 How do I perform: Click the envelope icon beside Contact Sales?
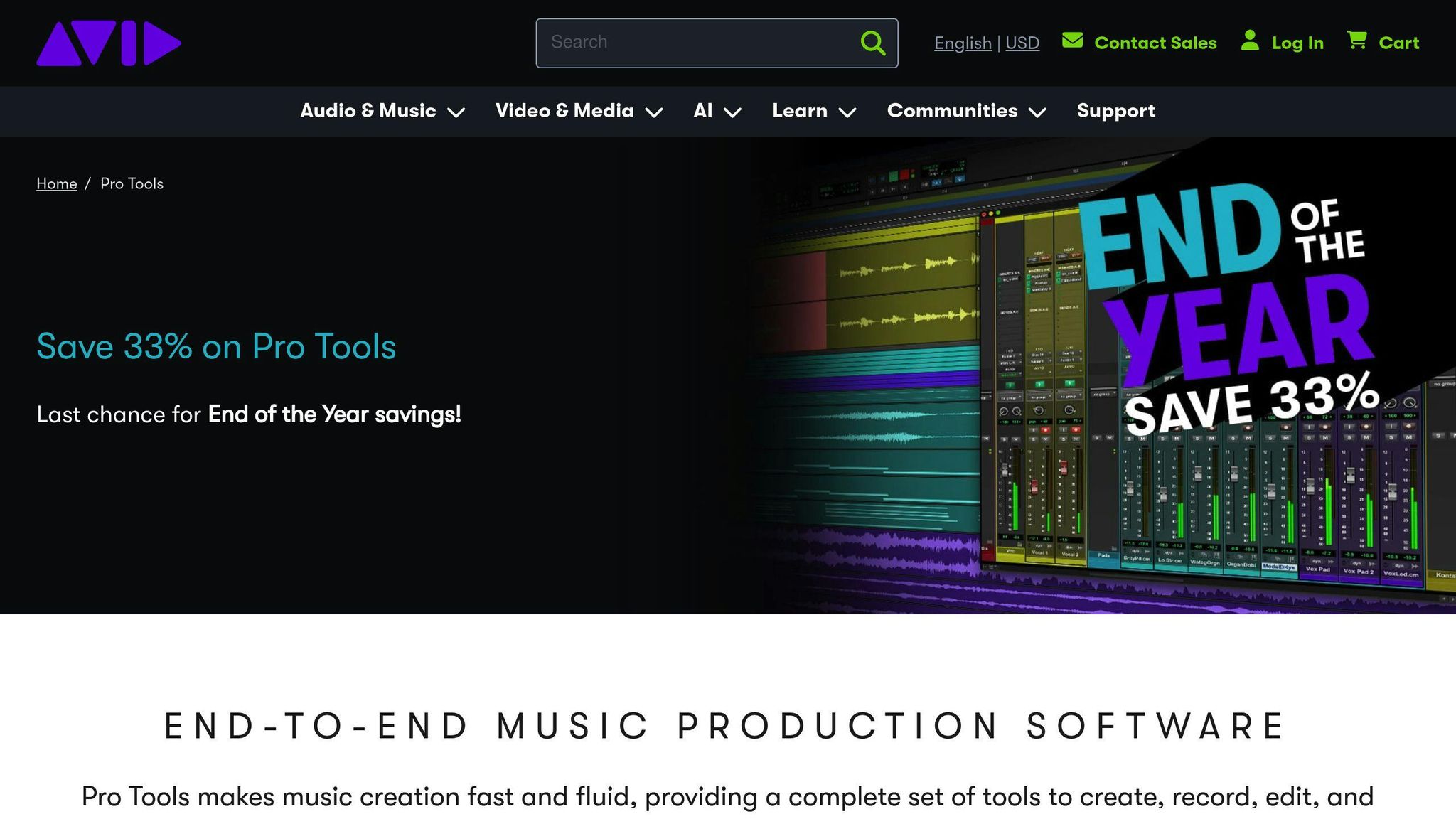1074,41
